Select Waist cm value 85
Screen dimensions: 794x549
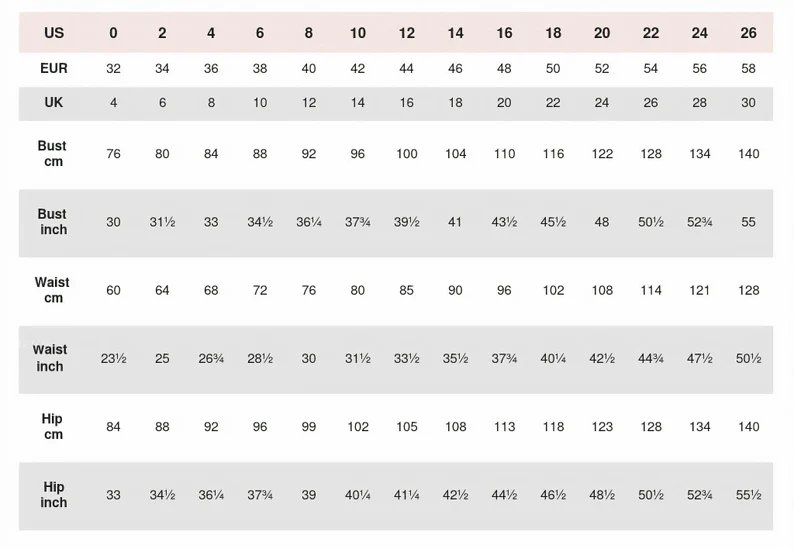pyautogui.click(x=406, y=290)
